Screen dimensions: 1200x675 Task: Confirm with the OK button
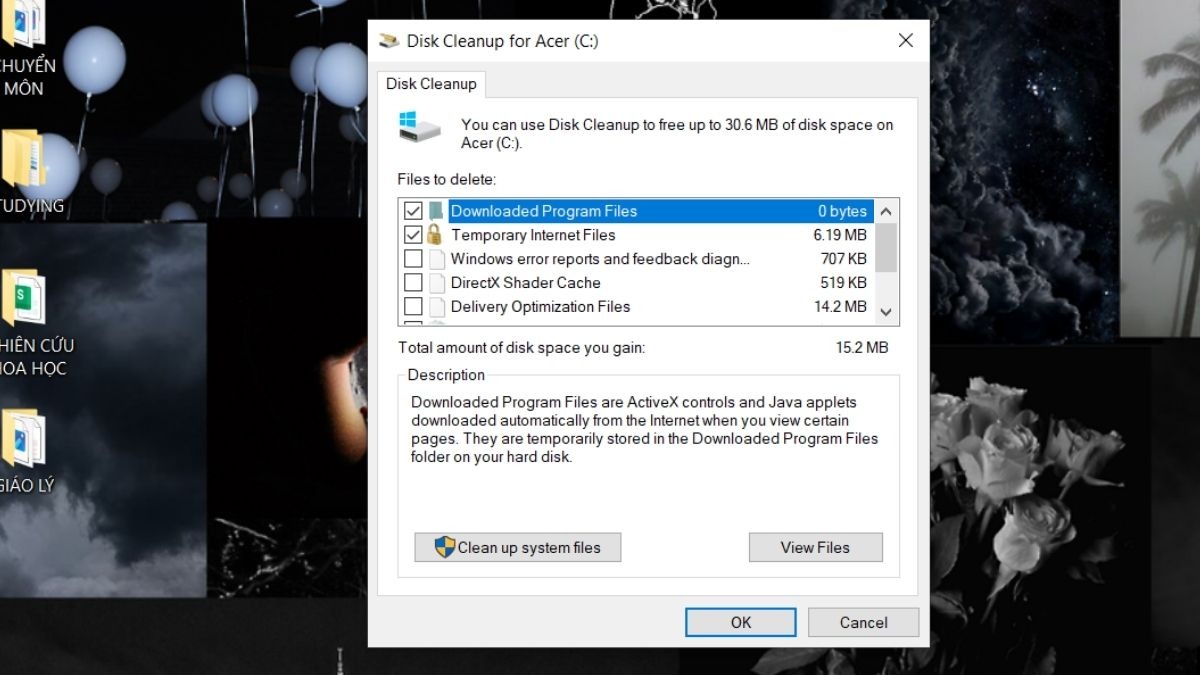pyautogui.click(x=741, y=622)
